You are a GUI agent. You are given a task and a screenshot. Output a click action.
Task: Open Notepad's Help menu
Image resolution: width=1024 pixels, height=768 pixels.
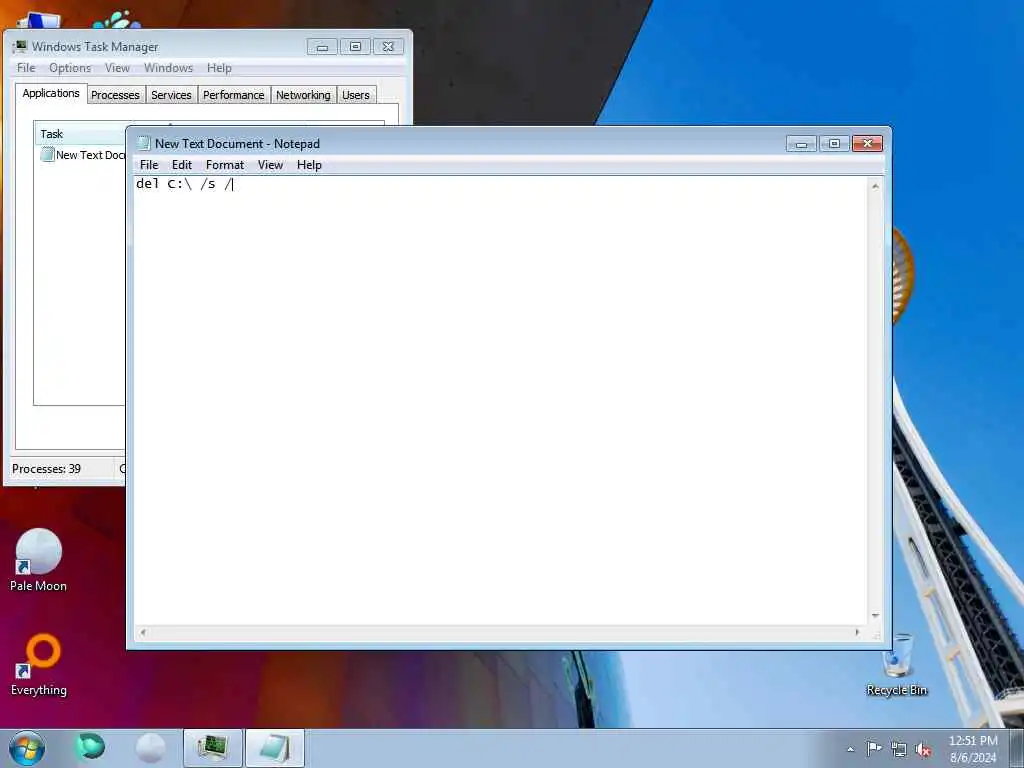tap(309, 165)
